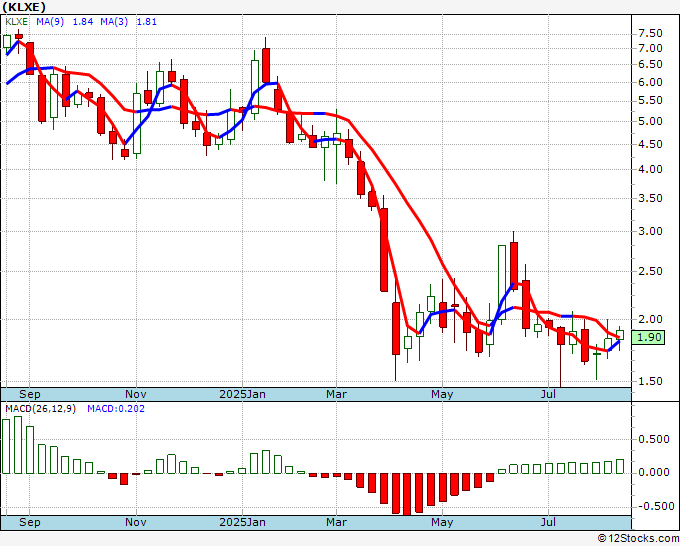Screen dimensions: 680x546
Task: Select Mar on the bottom MACD date axis
Action: click(x=337, y=522)
